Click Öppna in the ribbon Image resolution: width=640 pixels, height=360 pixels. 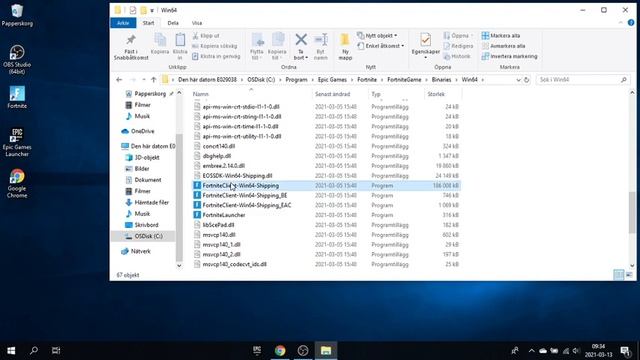458,36
